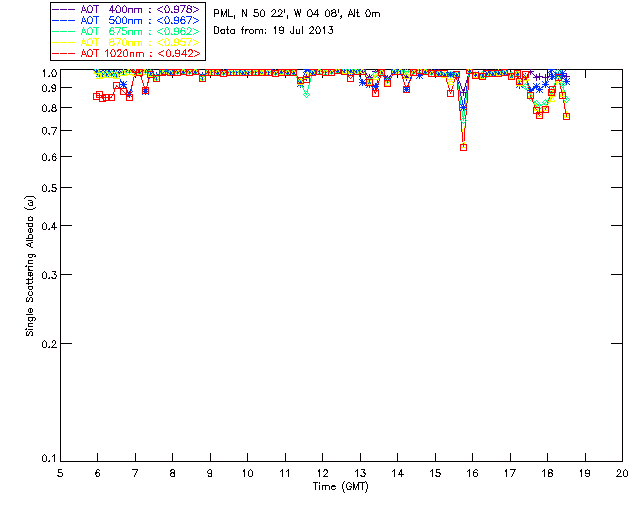
Task: Click the x-axis tick label '6'
Action: click(x=98, y=473)
